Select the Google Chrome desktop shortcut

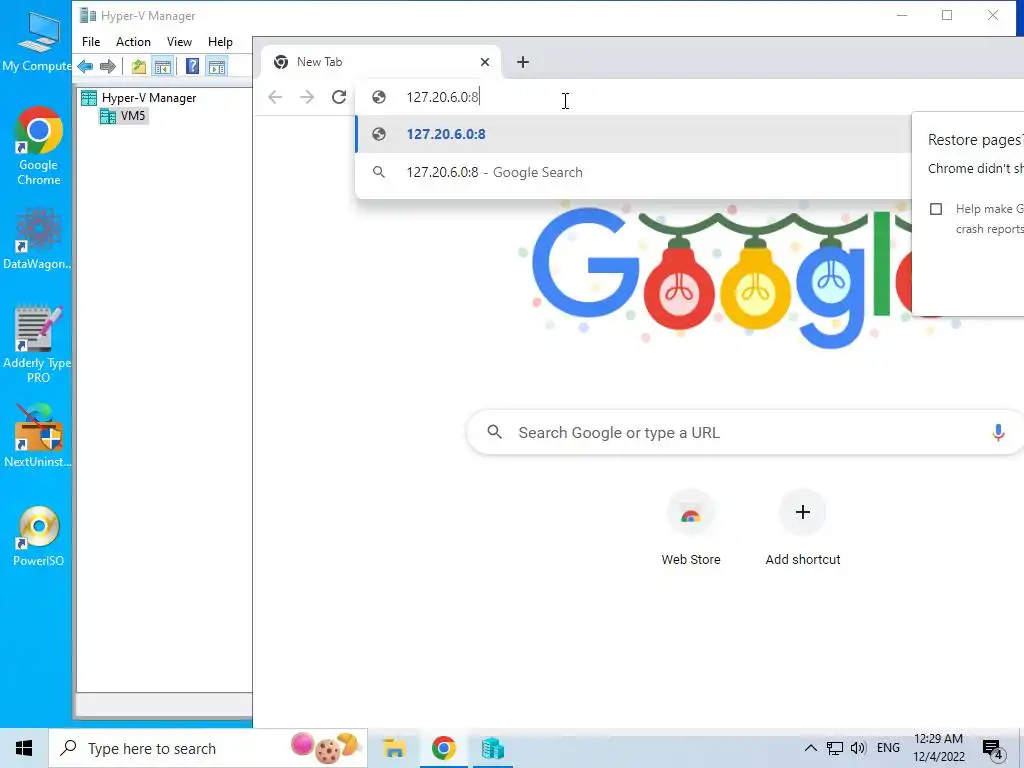38,146
